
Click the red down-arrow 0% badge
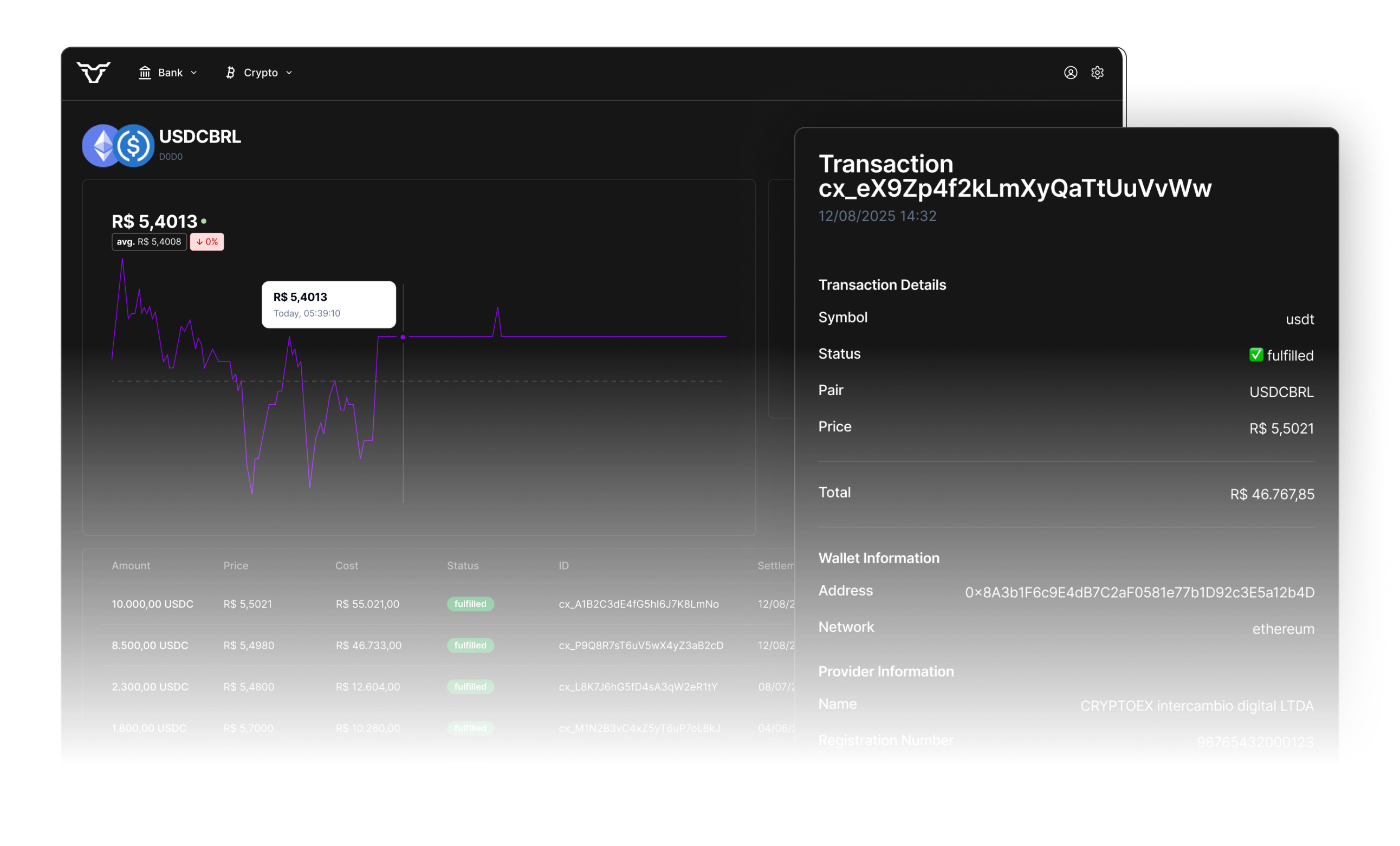point(207,242)
